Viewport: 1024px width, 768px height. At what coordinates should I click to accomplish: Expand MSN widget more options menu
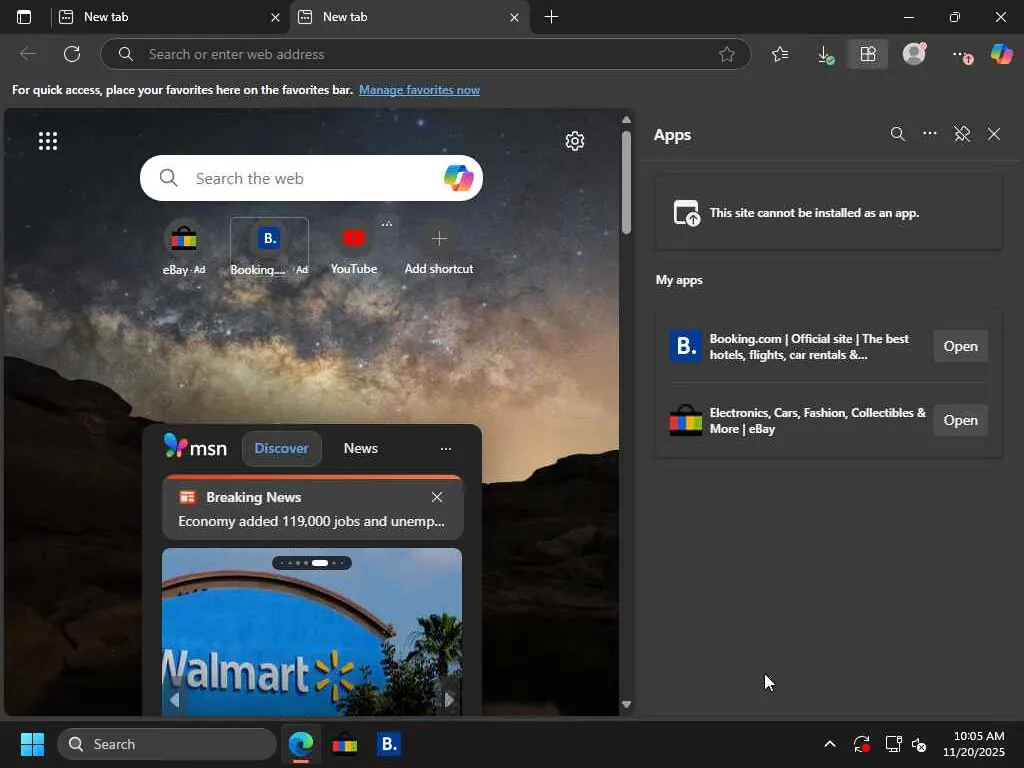pos(445,449)
